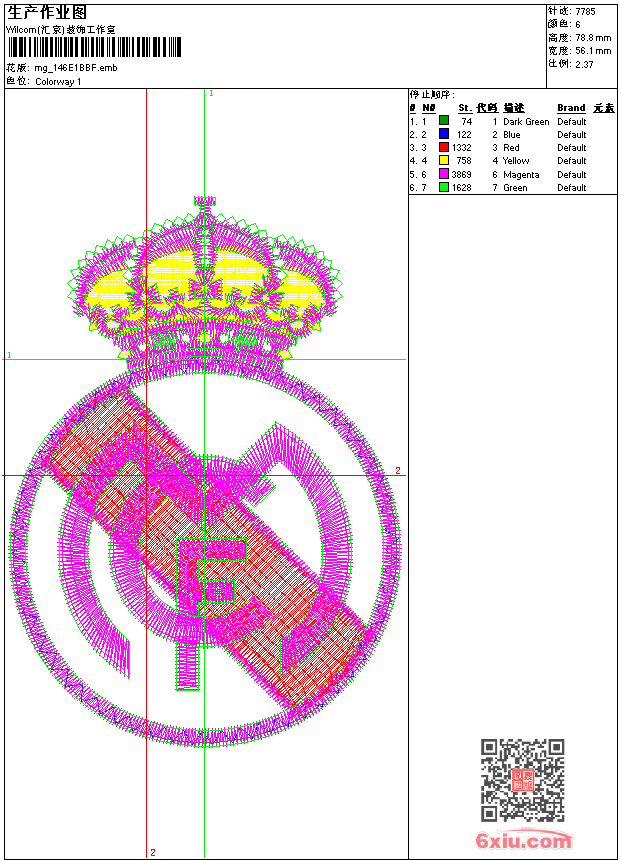Click the embroidered crown on the crest
620x860 pixels.
click(205, 285)
